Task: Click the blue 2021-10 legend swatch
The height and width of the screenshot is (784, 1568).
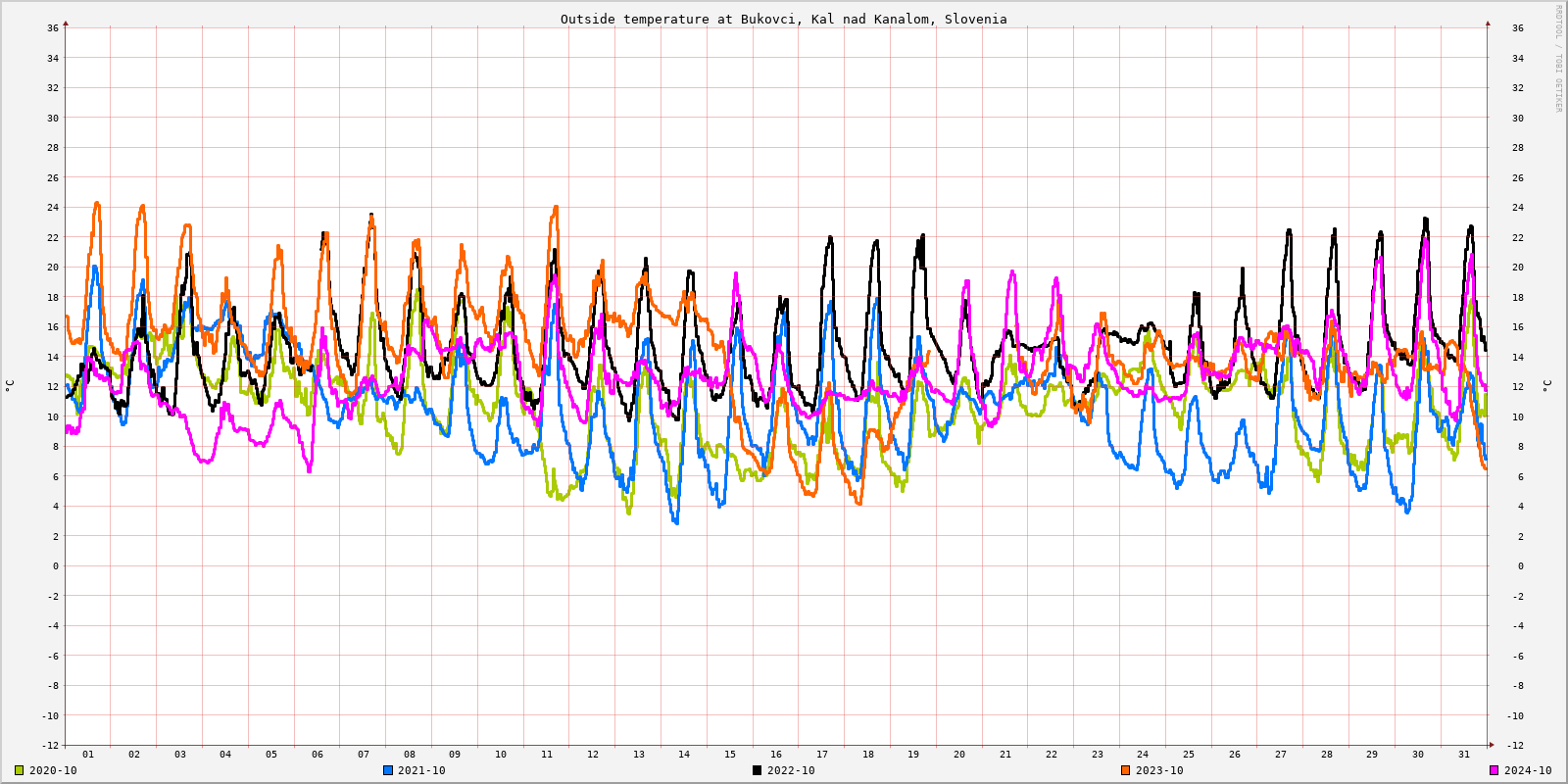Action: pos(388,770)
